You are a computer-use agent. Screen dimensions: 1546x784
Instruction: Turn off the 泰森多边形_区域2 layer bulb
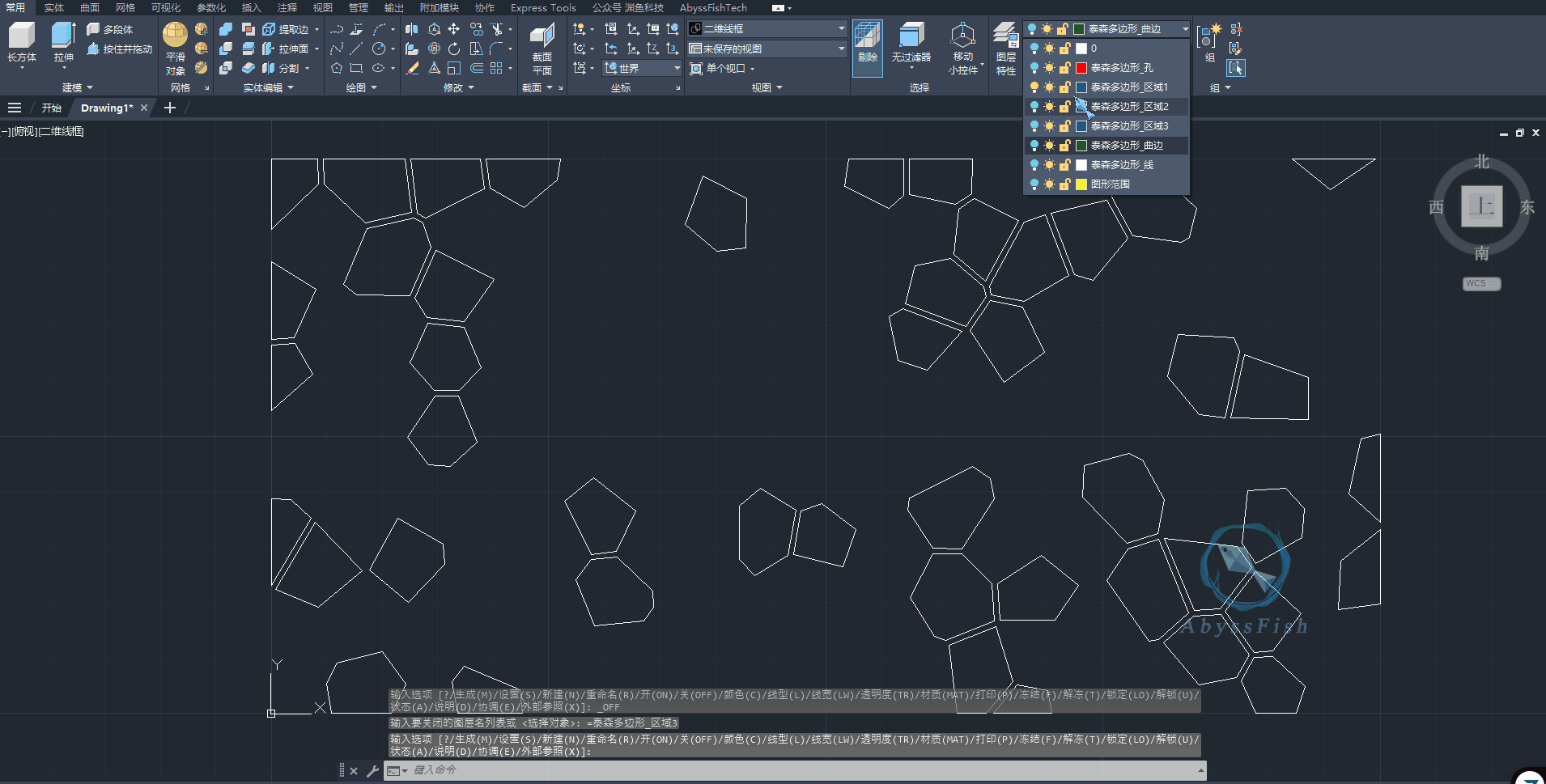[1034, 106]
